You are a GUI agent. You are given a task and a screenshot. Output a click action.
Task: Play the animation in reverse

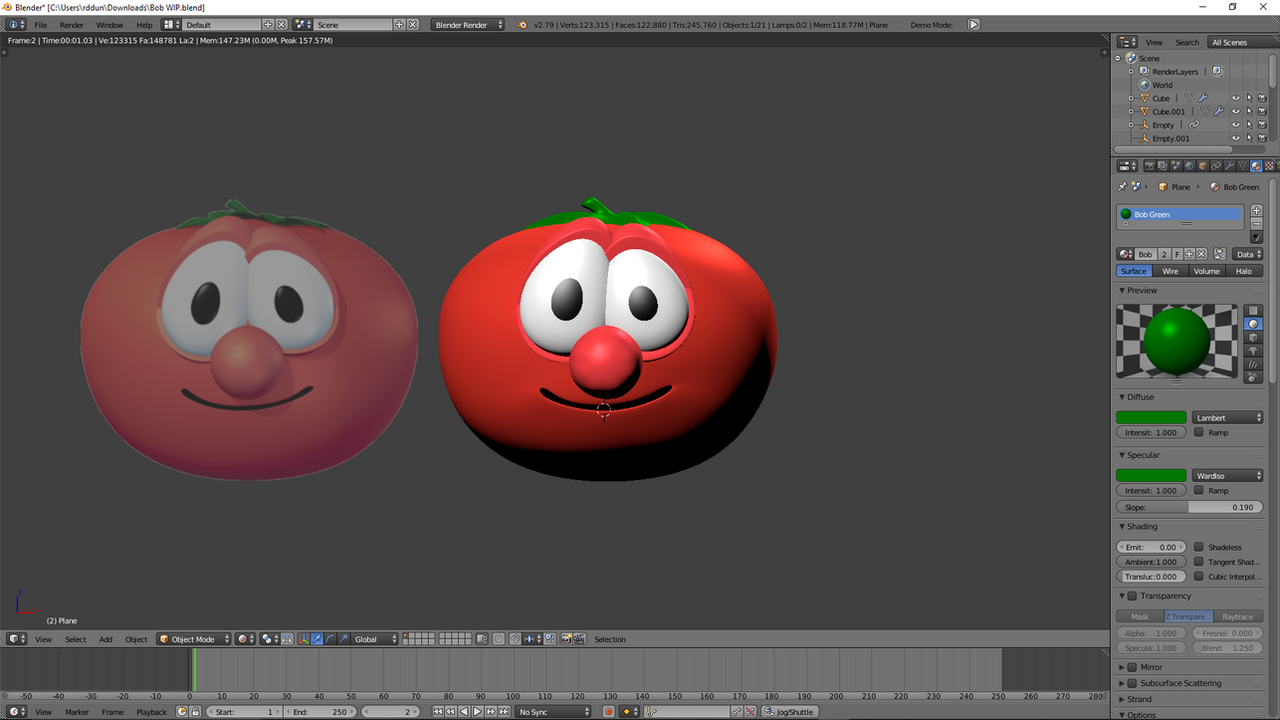(x=464, y=711)
